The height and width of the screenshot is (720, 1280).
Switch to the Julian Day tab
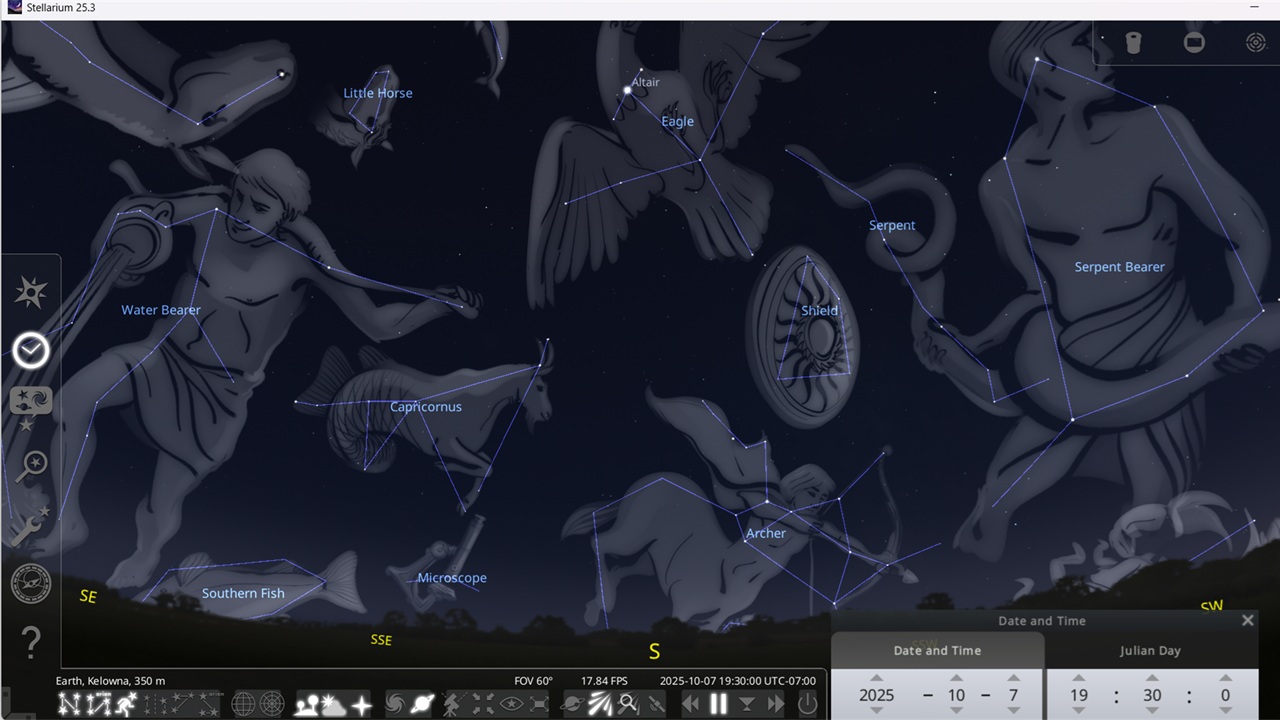[x=1150, y=650]
